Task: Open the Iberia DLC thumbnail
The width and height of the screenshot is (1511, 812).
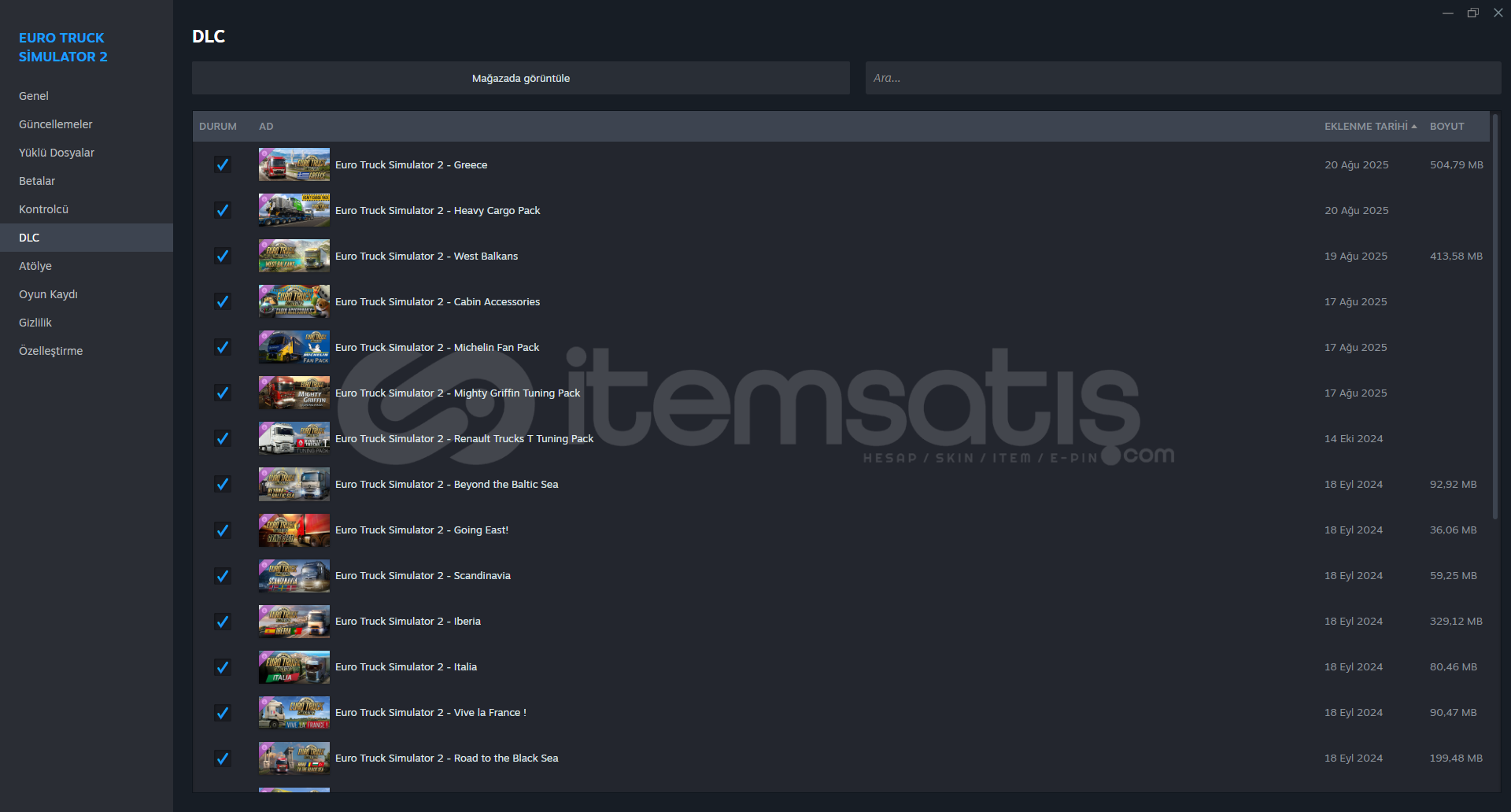Action: (294, 621)
